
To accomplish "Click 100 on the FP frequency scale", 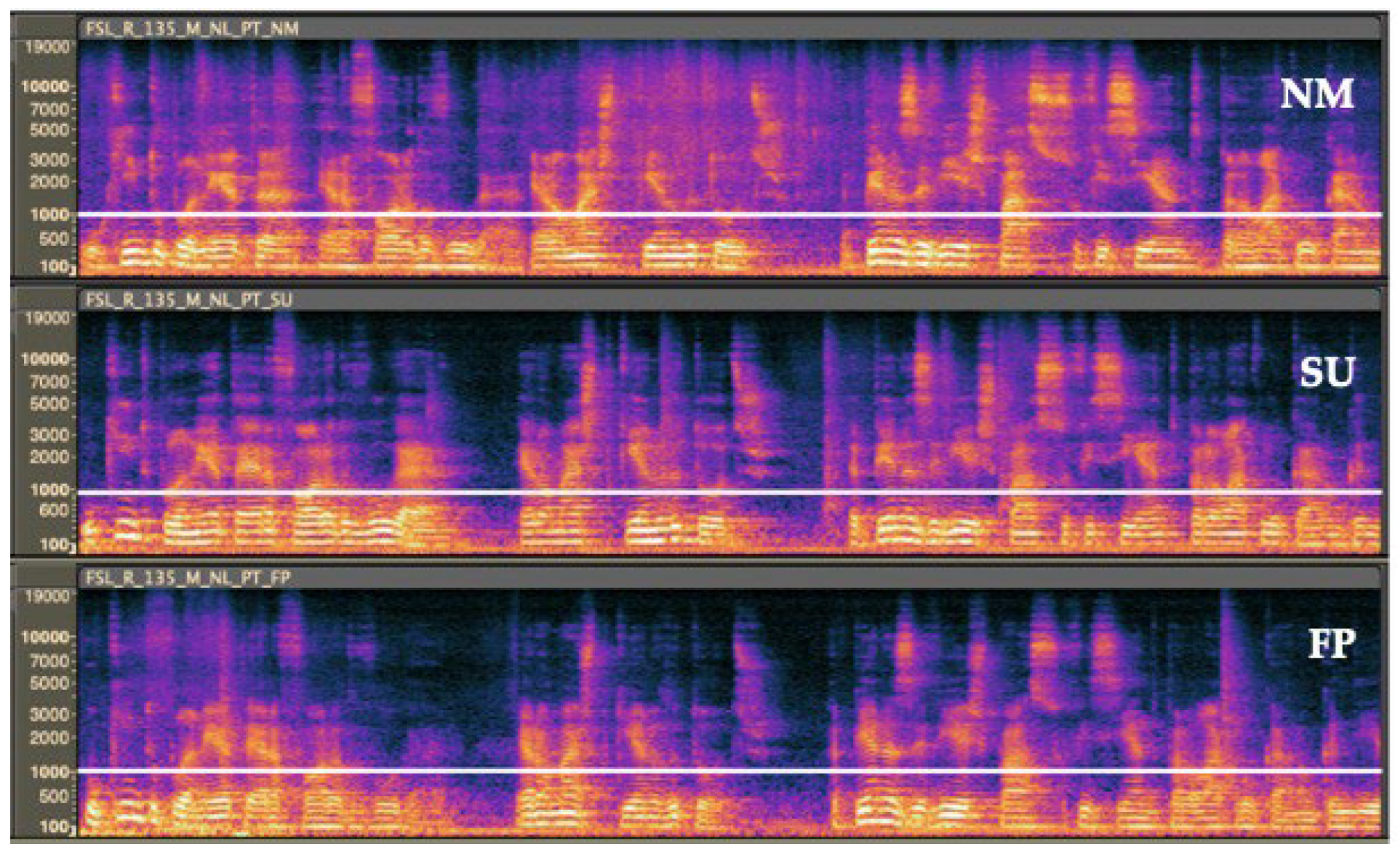I will (56, 827).
